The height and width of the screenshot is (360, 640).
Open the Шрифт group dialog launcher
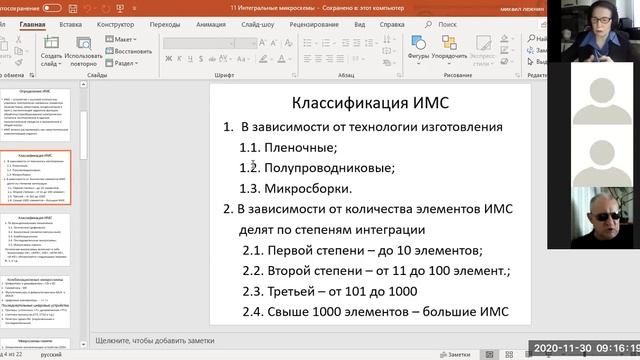coord(294,75)
